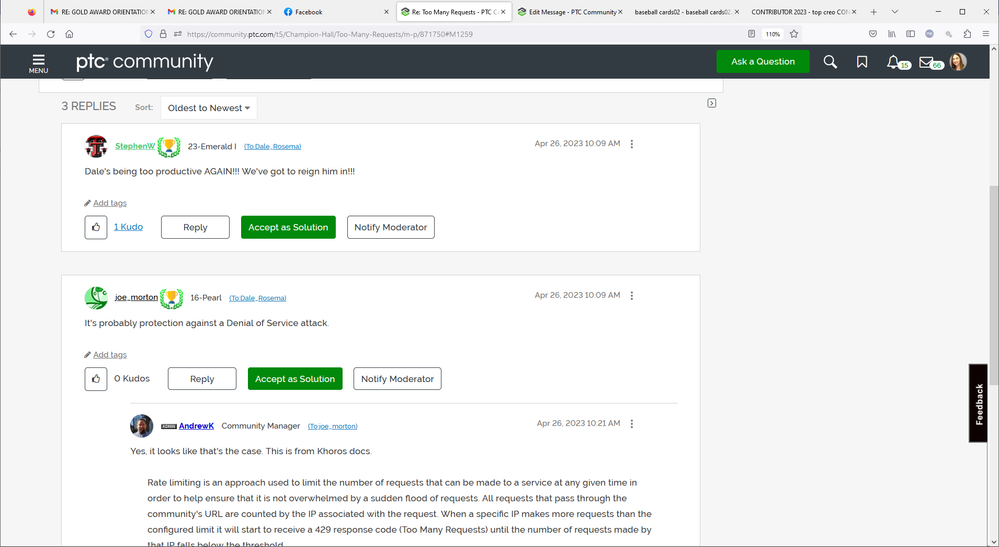Follow 'To:Dale_Rosema' link in joe_morton's reply

pyautogui.click(x=257, y=298)
